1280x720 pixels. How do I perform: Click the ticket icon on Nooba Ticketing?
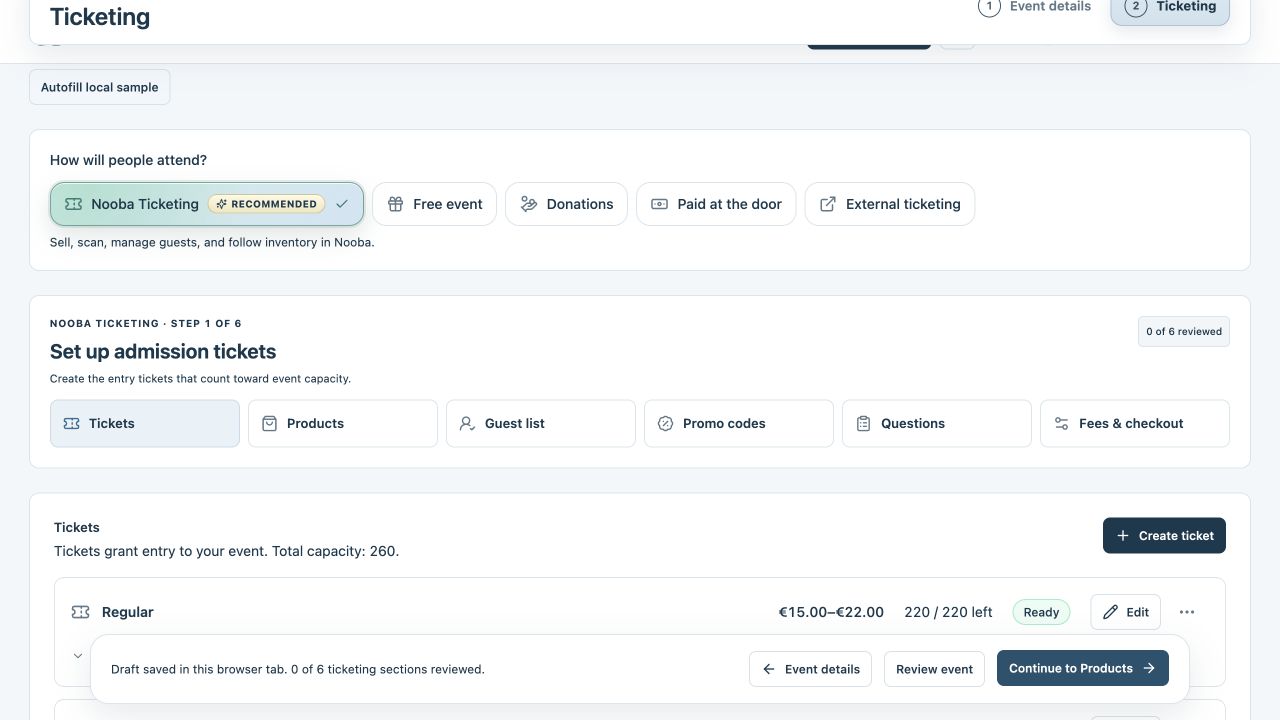click(73, 204)
